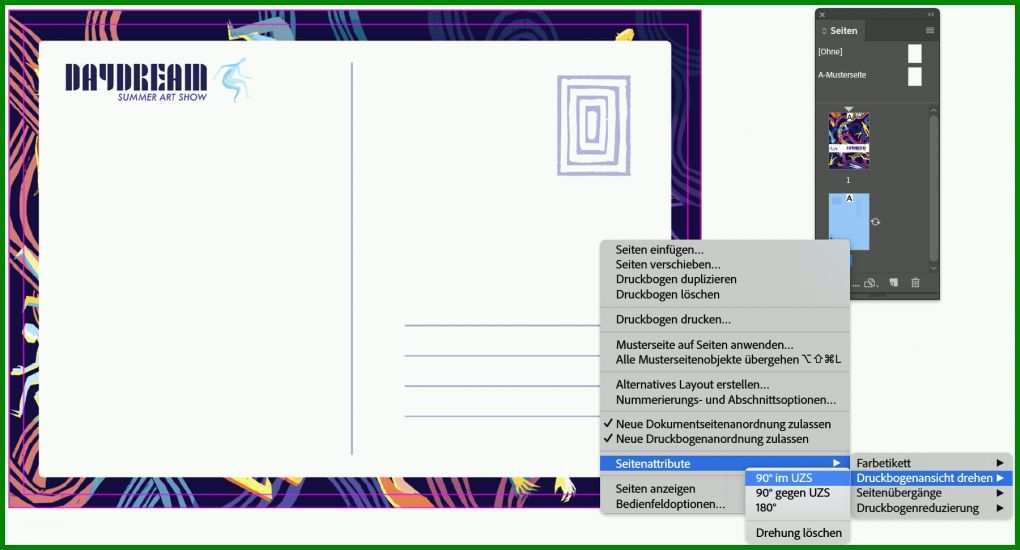Screen dimensions: 1020x550
Task: Click the scroll up arrow in Seiten panel
Action: tap(933, 110)
